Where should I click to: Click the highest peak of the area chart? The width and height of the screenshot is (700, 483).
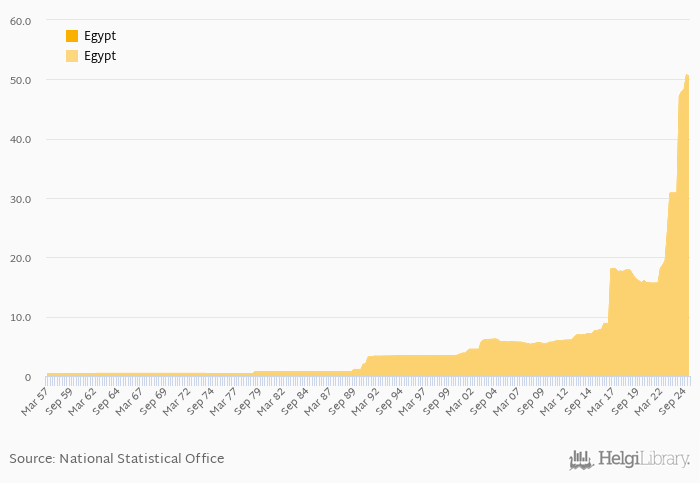[687, 76]
